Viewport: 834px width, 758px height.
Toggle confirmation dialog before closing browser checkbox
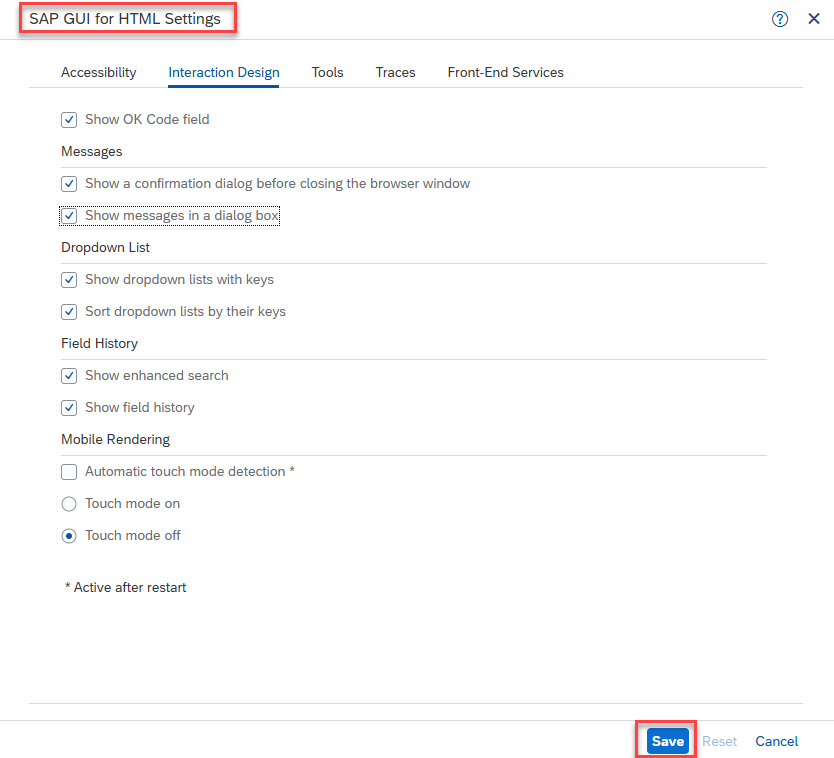(69, 184)
